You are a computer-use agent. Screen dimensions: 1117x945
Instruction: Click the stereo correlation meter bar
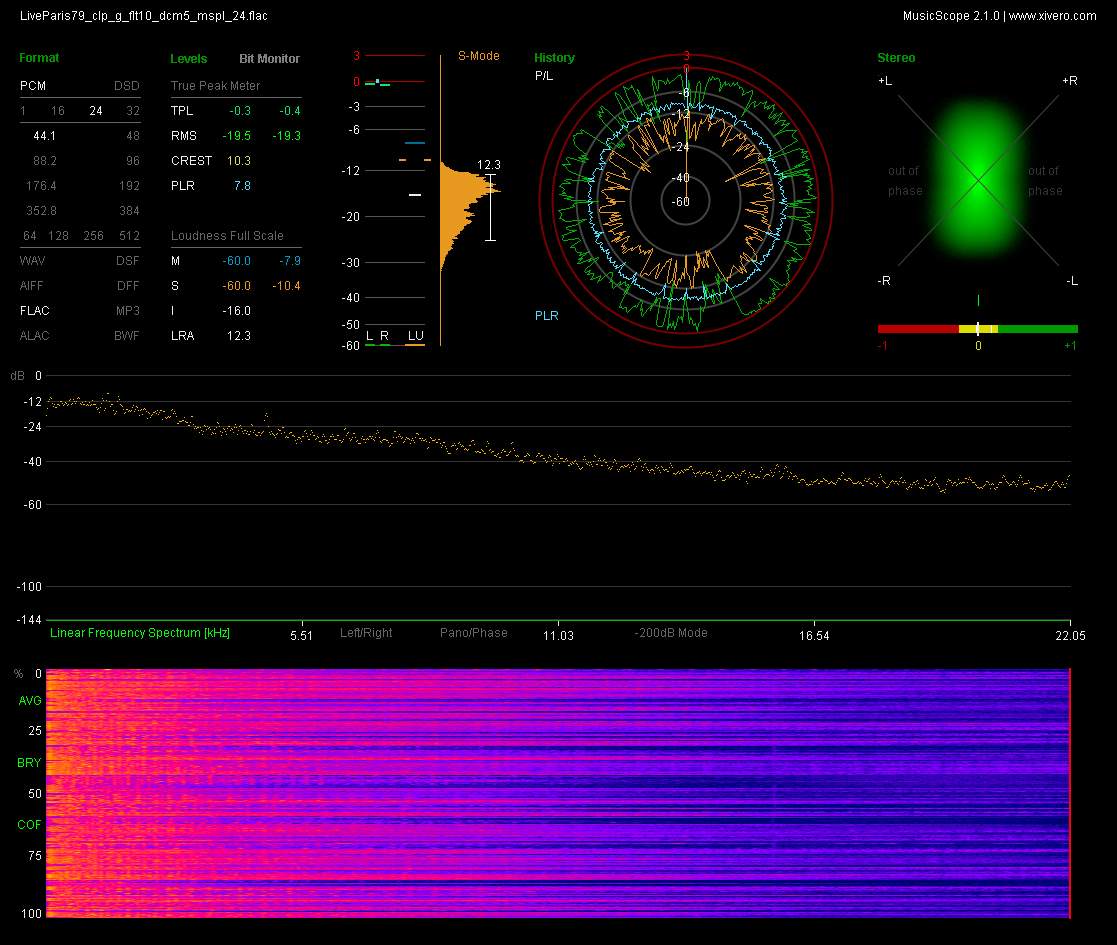[x=977, y=328]
